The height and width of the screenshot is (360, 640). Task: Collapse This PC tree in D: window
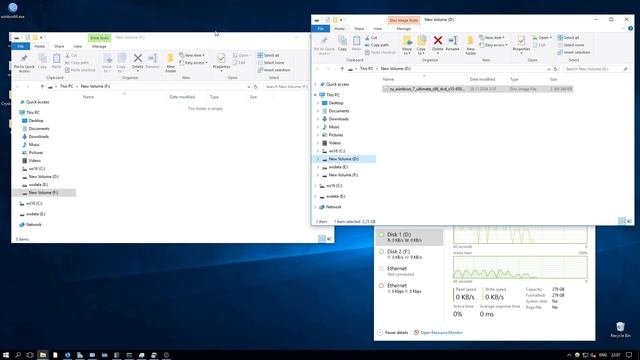coord(316,95)
